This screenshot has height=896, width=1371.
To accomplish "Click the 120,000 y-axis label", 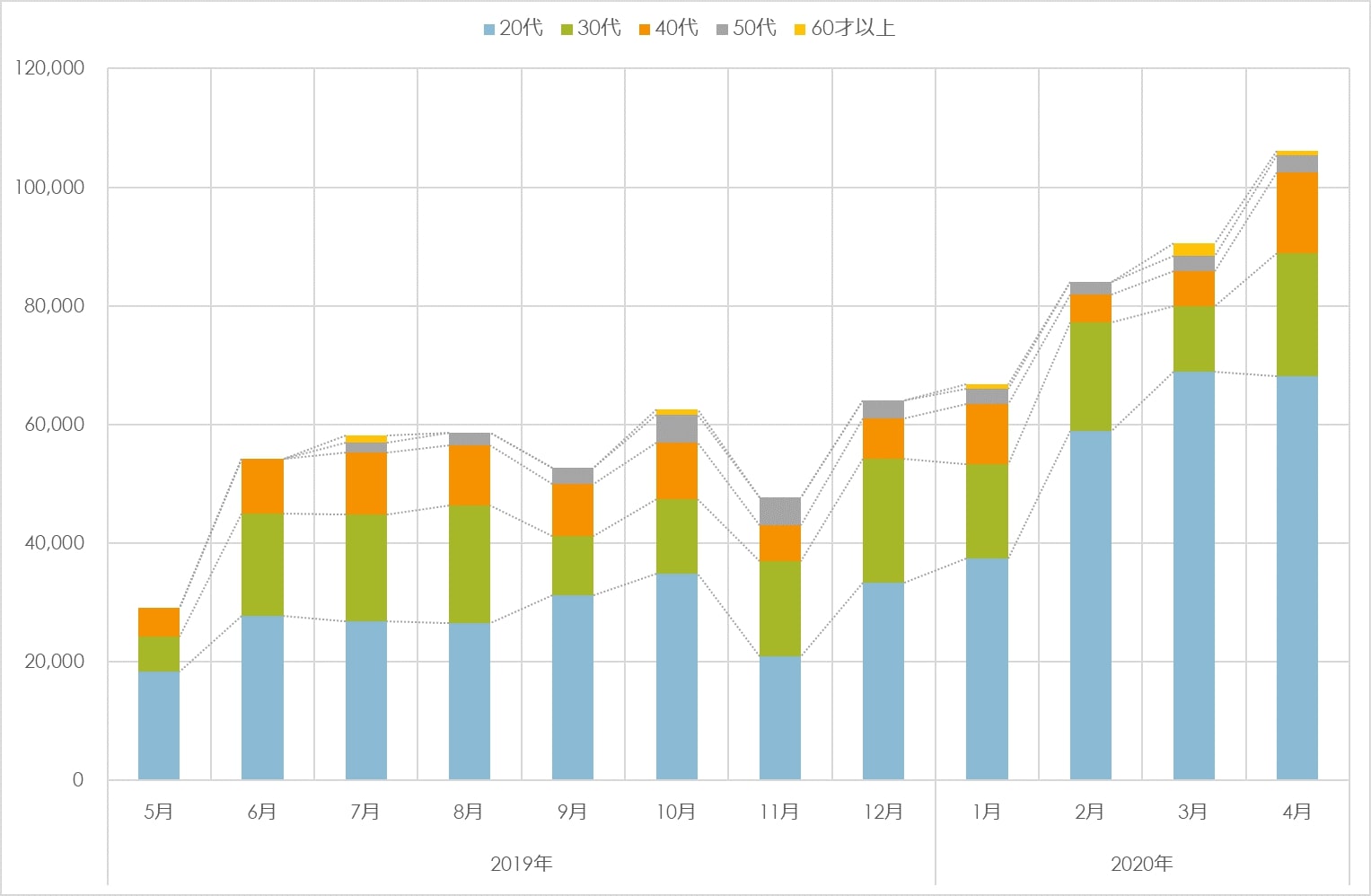I will [x=49, y=68].
